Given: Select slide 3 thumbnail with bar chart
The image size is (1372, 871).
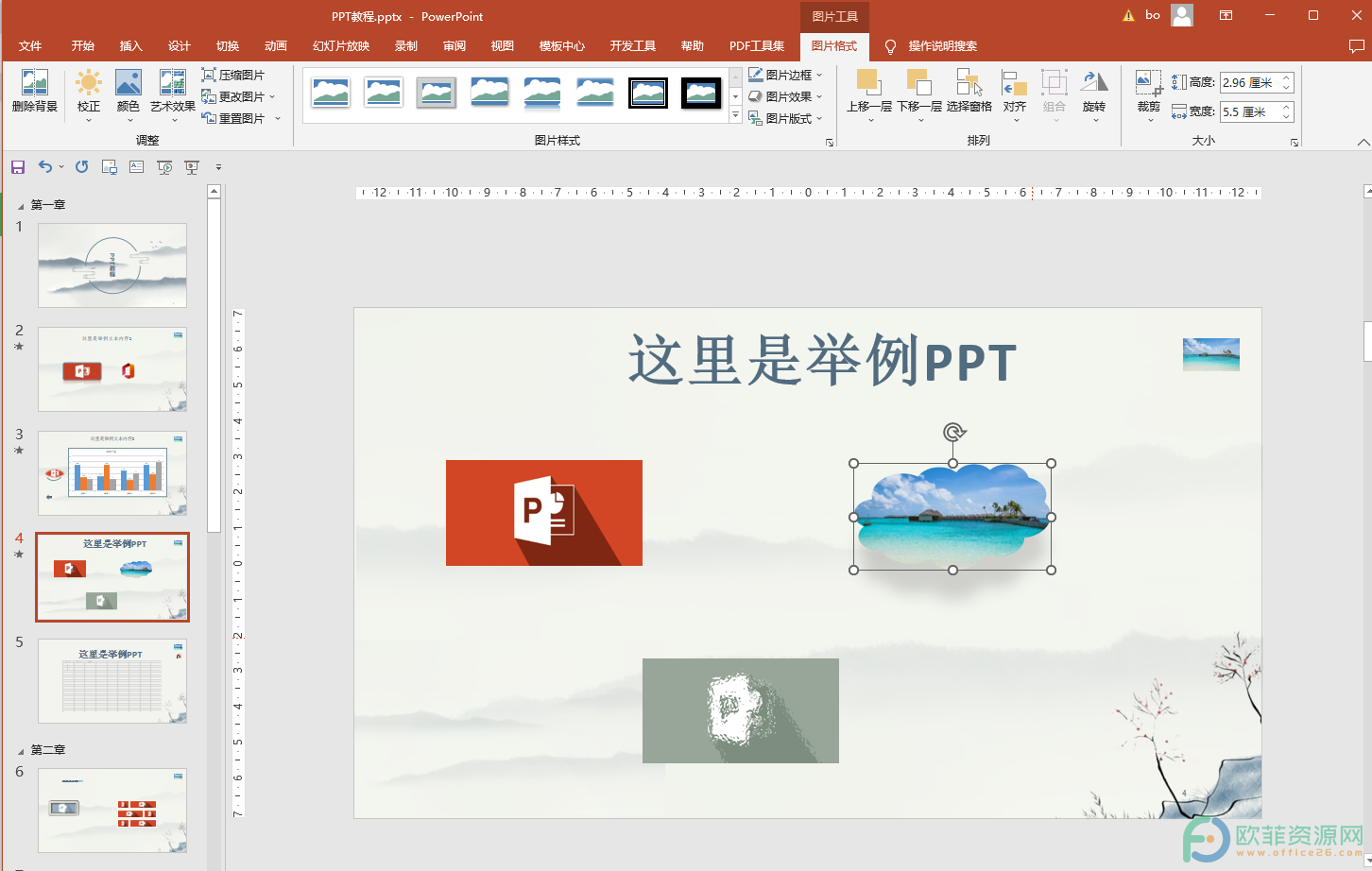Looking at the screenshot, I should click(112, 473).
